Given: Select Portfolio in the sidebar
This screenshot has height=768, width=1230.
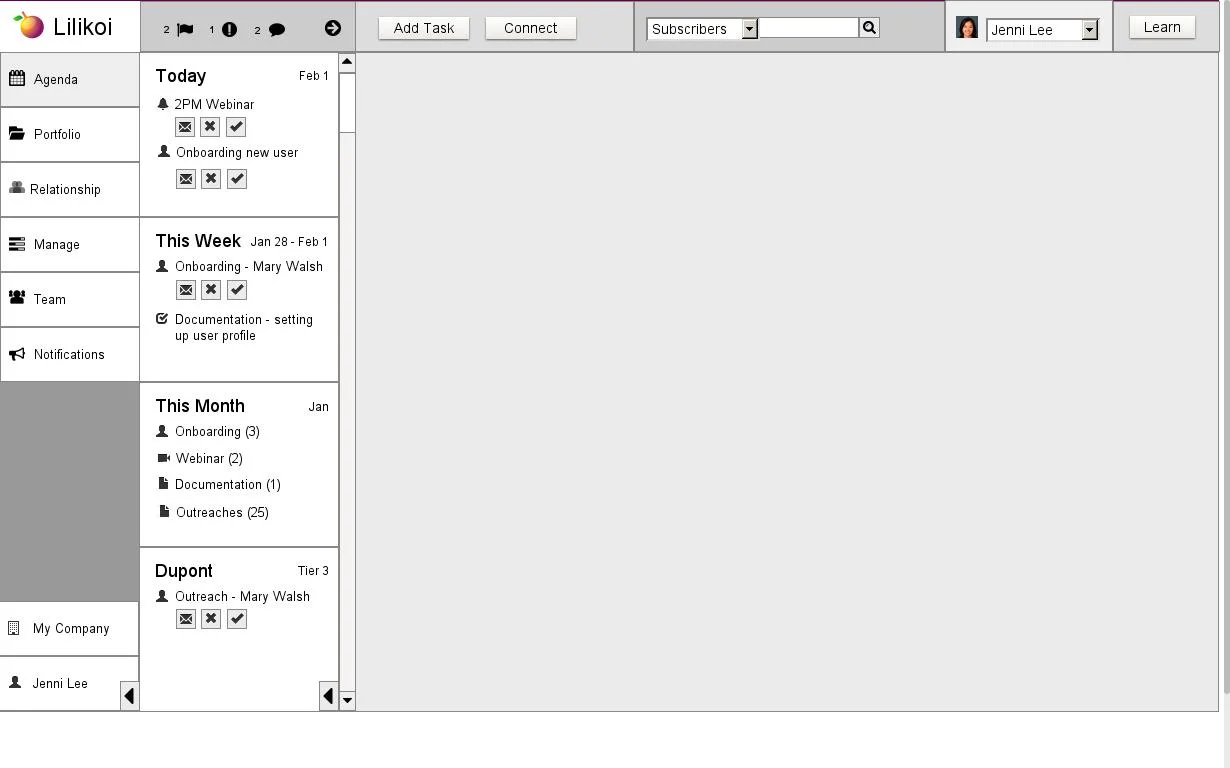Looking at the screenshot, I should [57, 134].
